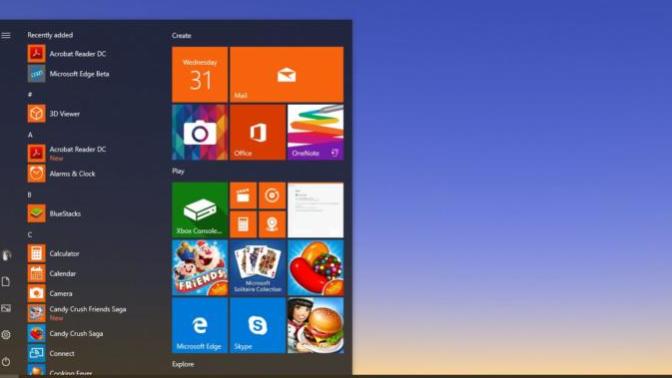Open Connect app
672x378 pixels.
[51, 354]
